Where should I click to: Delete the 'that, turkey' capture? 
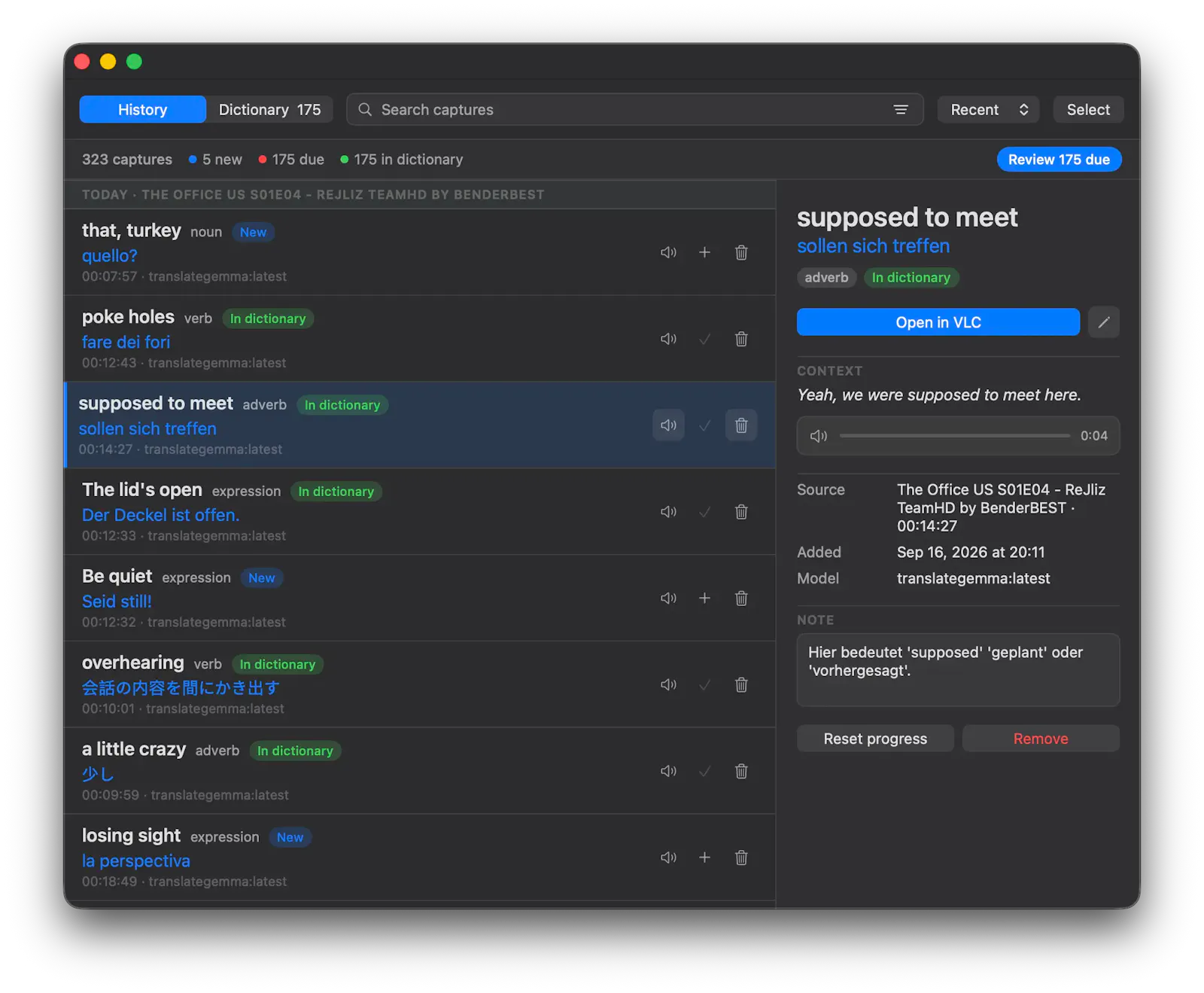(741, 252)
